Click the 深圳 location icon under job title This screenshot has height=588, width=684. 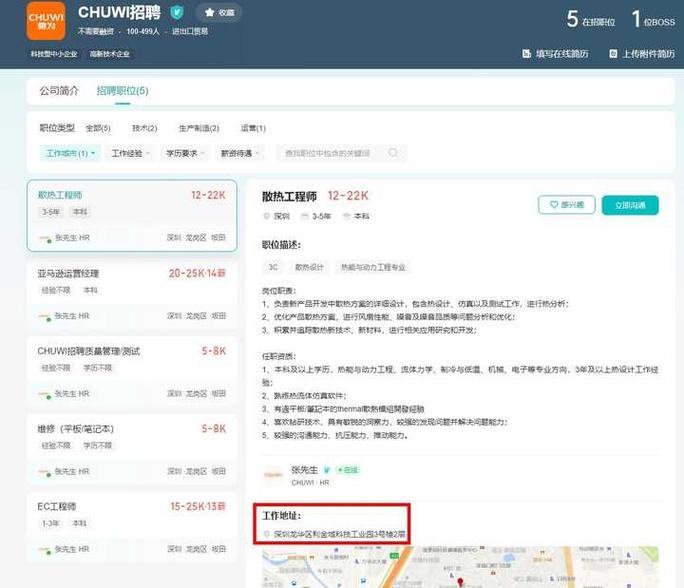click(267, 216)
